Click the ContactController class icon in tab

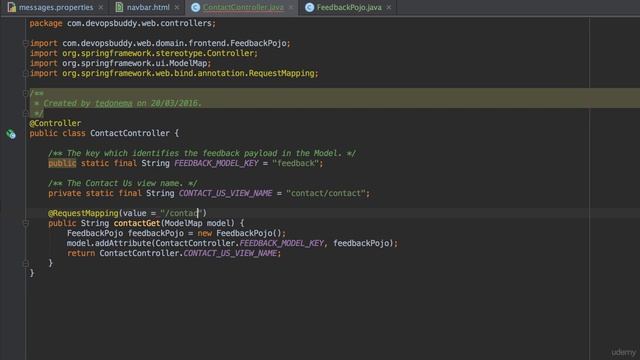pos(196,7)
